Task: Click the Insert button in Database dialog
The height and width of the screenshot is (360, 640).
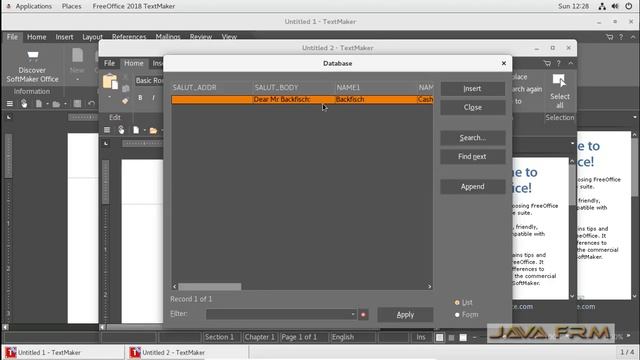Action: [472, 89]
